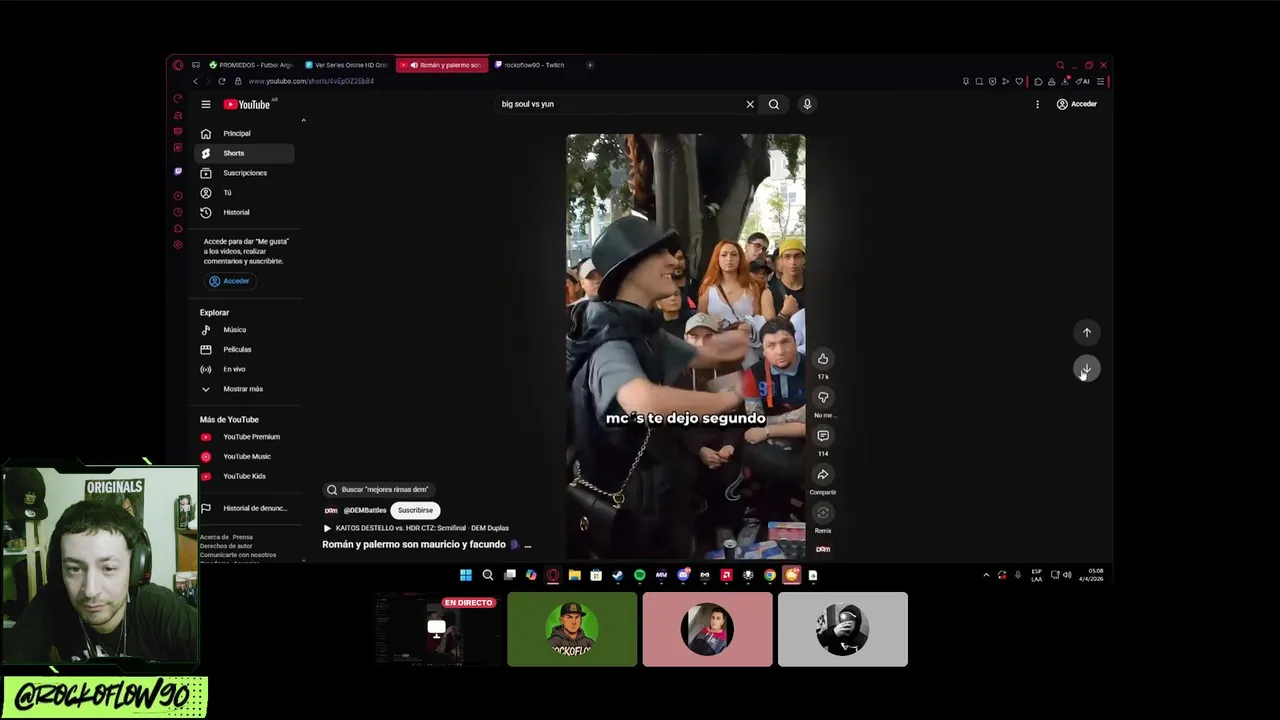Select the EN DIRECTO screen share thumbnail
Viewport: 1280px width, 720px height.
click(x=436, y=629)
